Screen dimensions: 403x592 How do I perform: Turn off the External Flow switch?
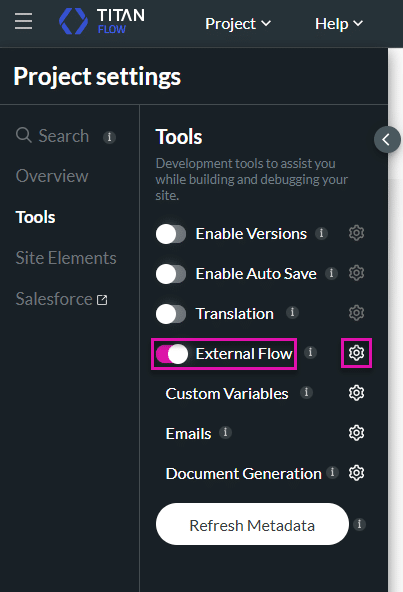pos(172,354)
